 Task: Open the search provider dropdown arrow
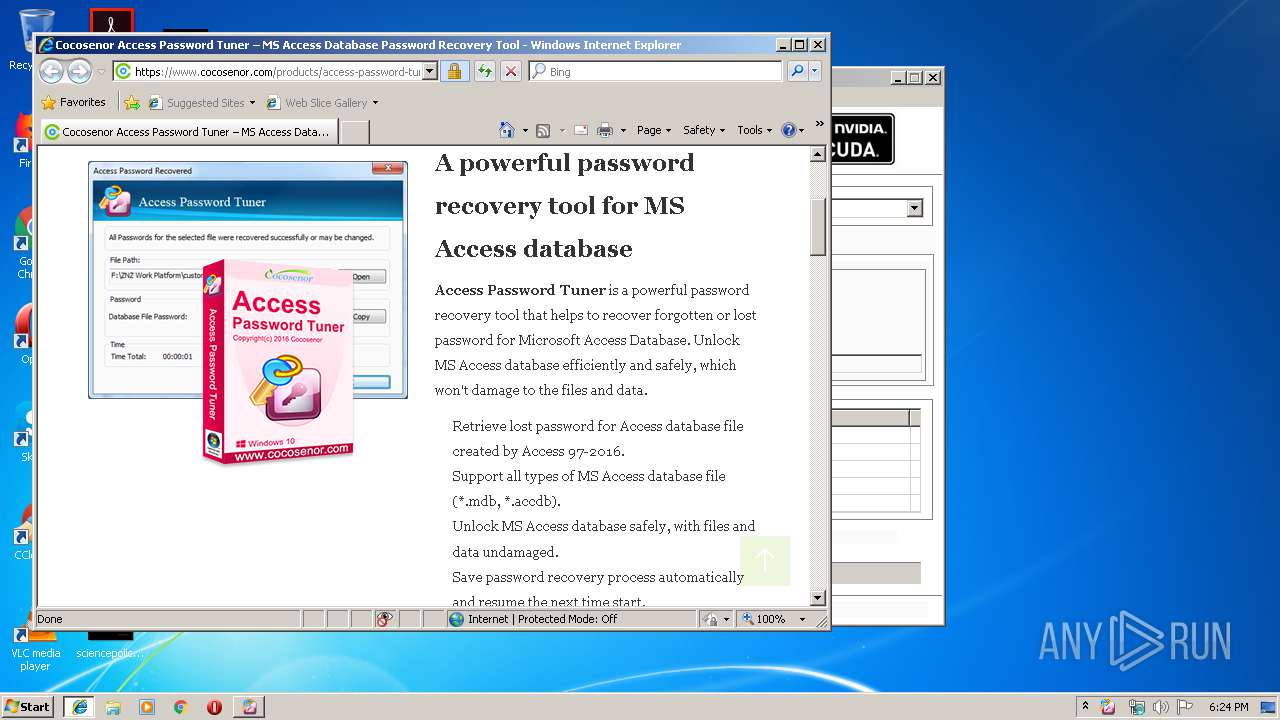pos(815,71)
